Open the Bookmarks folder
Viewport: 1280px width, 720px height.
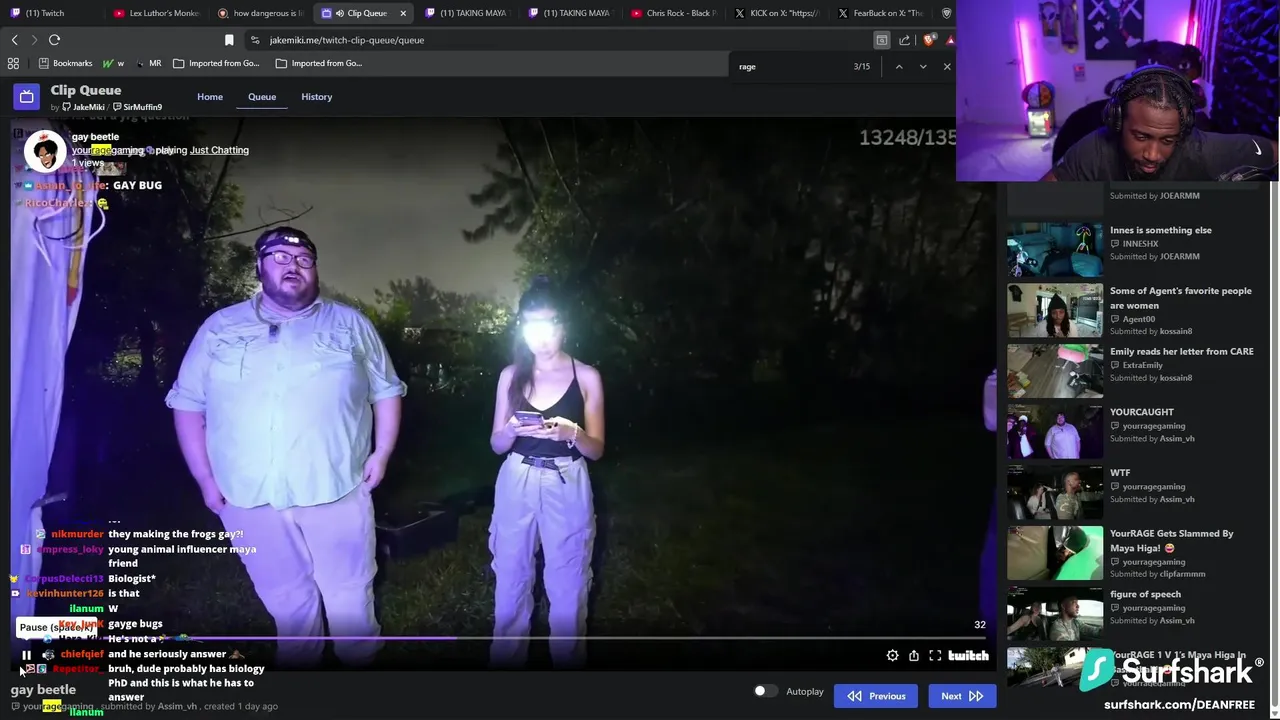pyautogui.click(x=65, y=63)
